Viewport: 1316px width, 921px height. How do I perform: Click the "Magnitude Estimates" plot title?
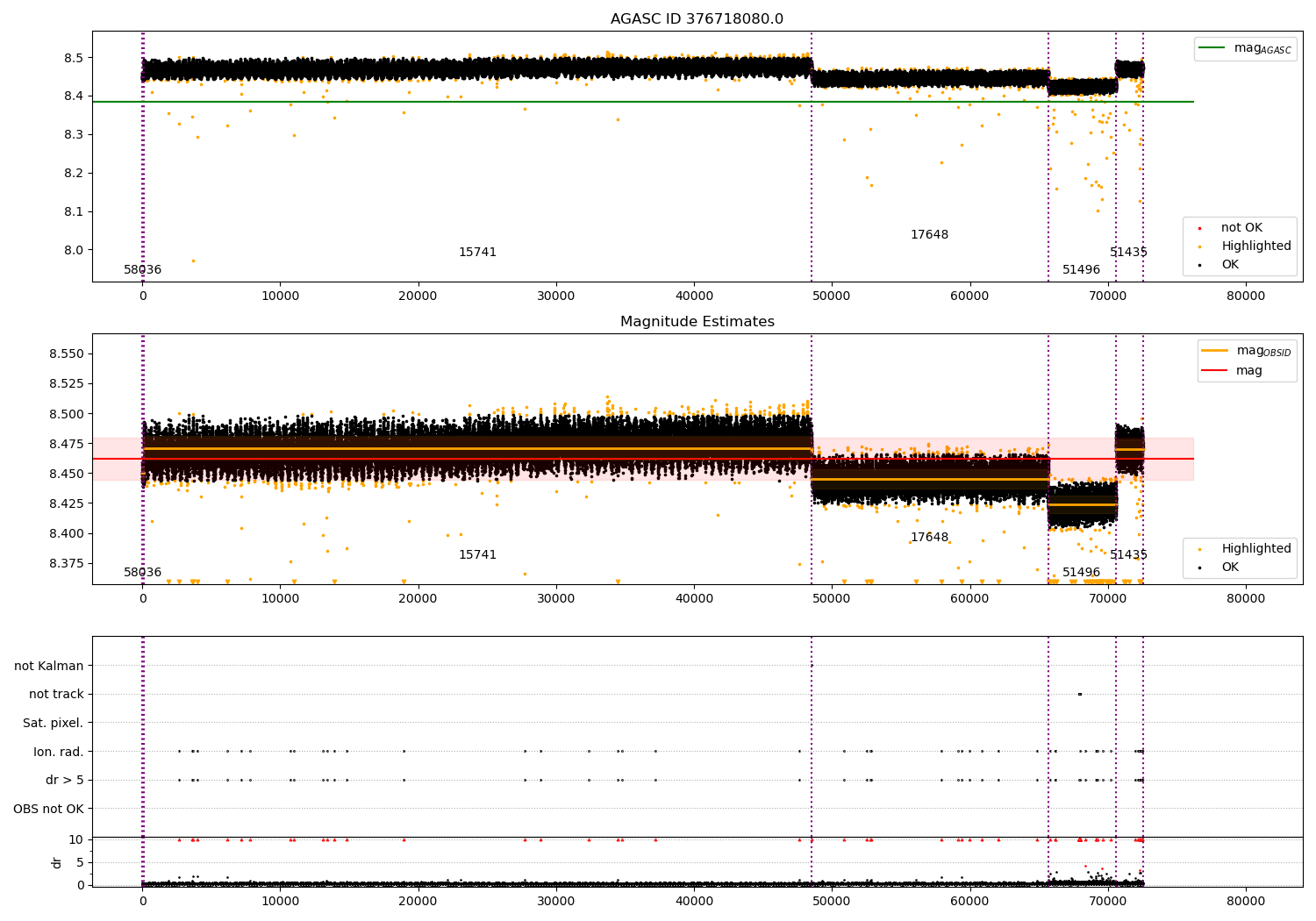click(697, 322)
